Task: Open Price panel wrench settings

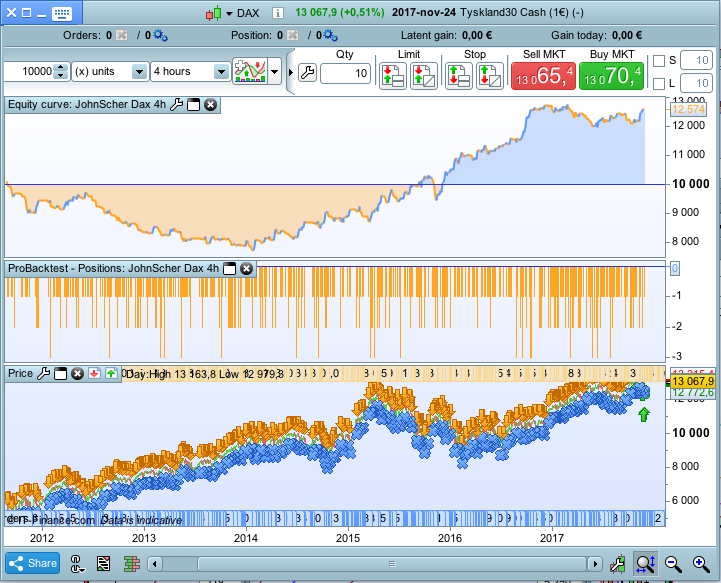Action: (x=43, y=373)
